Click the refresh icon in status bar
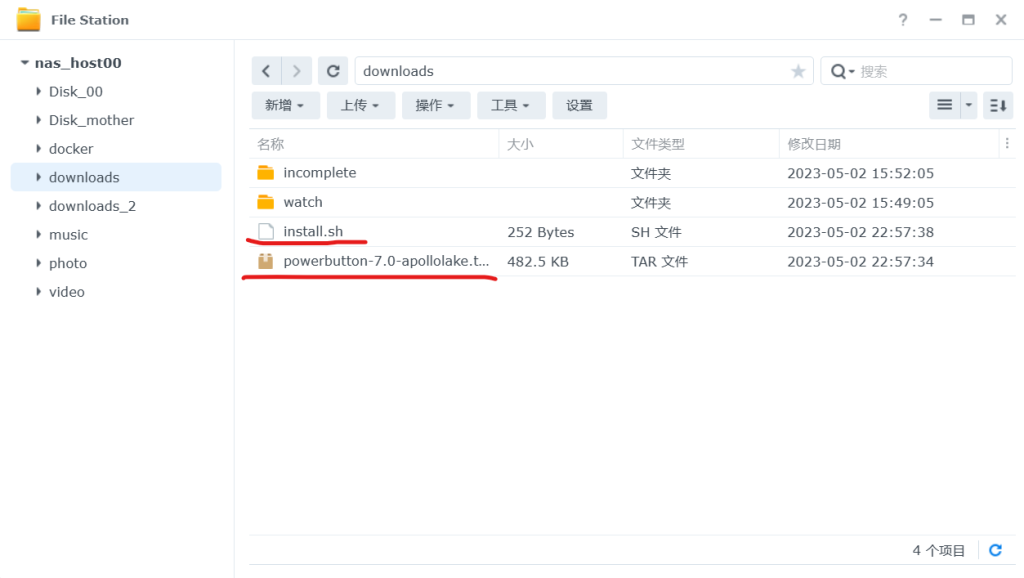The image size is (1024, 578). pyautogui.click(x=995, y=550)
